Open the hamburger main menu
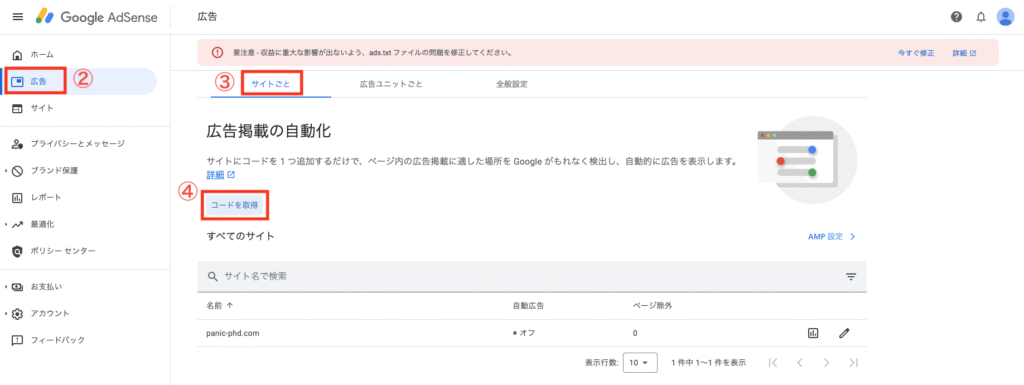Image resolution: width=1024 pixels, height=385 pixels. (x=18, y=17)
